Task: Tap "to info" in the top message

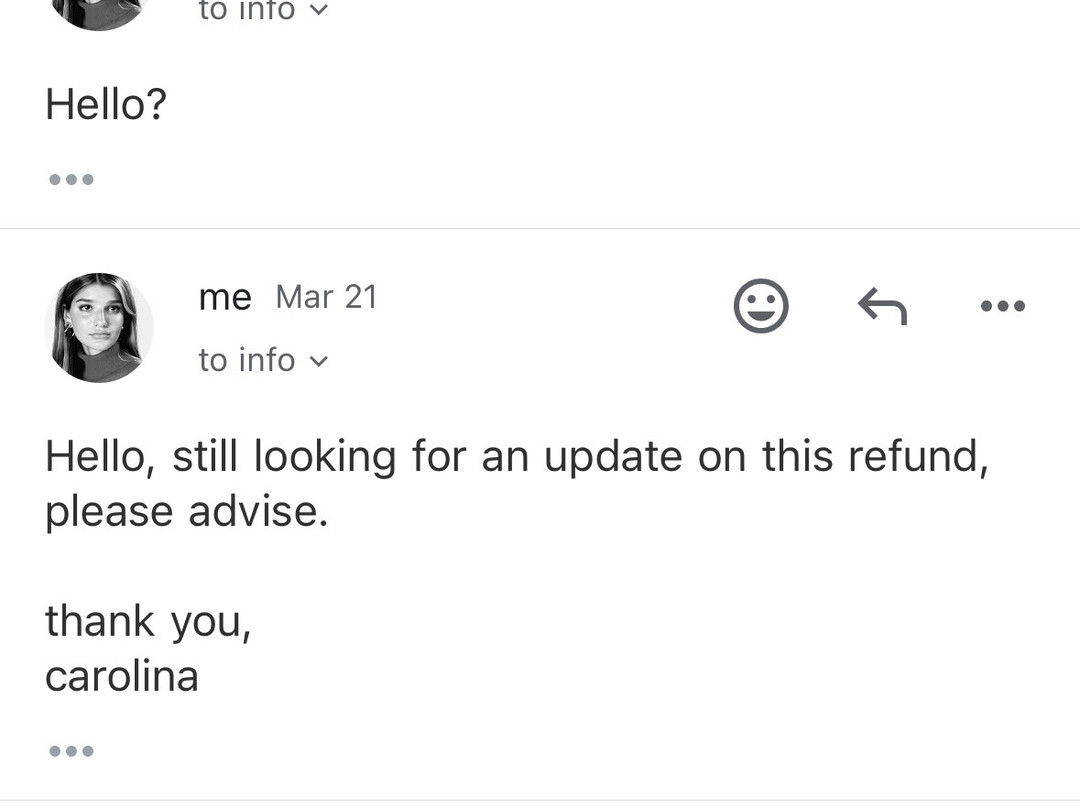Action: [x=247, y=11]
